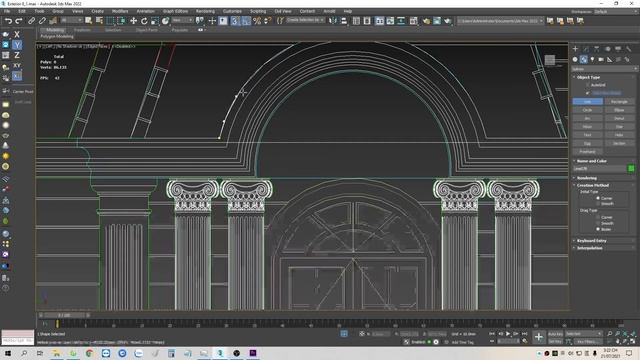
Task: Select Bezier under Drag Type
Action: click(x=598, y=229)
